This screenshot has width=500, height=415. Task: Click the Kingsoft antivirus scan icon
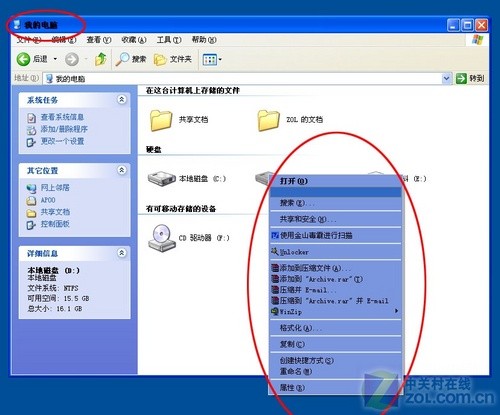pyautogui.click(x=275, y=235)
